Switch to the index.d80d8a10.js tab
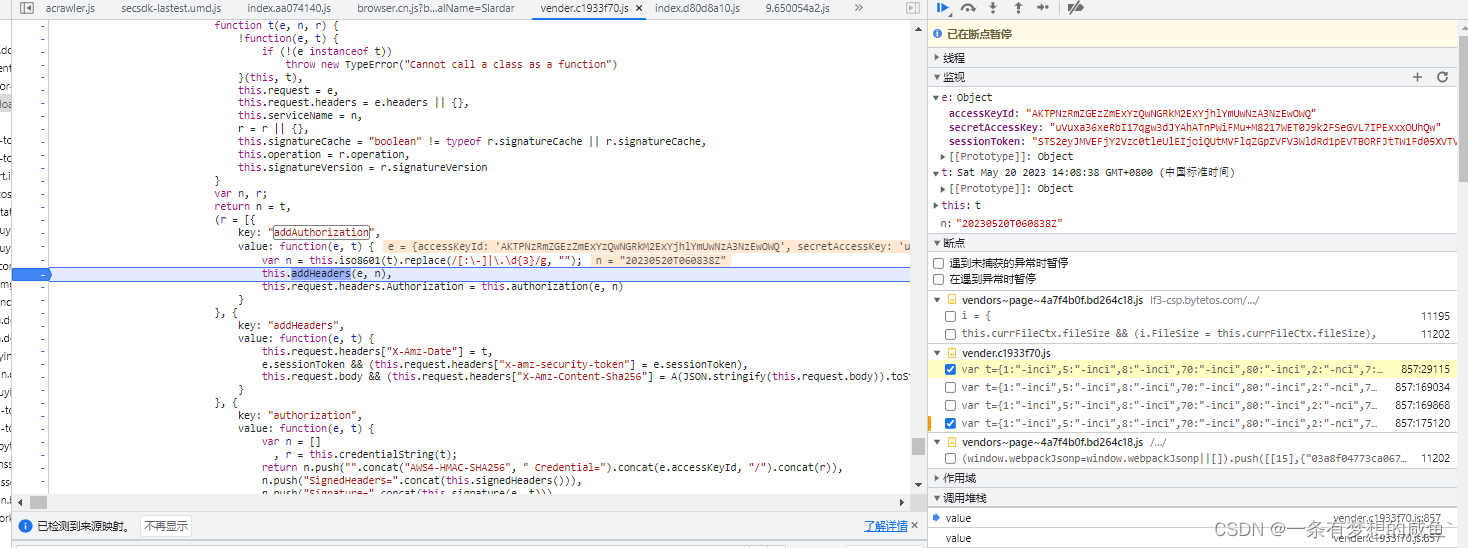The height and width of the screenshot is (548, 1468). coord(697,8)
